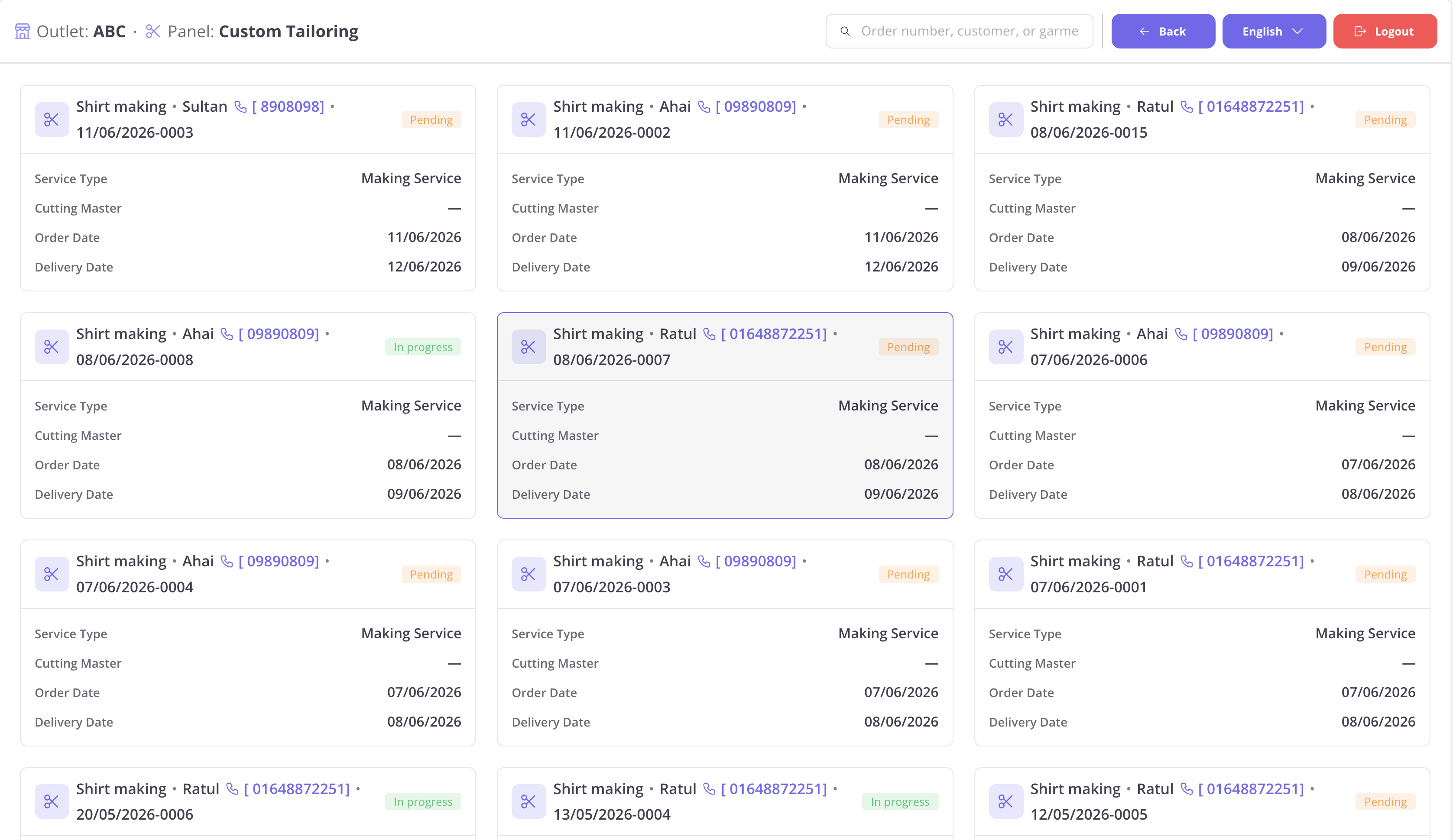Click phone number on order 08/06/2026-0015
This screenshot has width=1453, height=840.
1251,107
